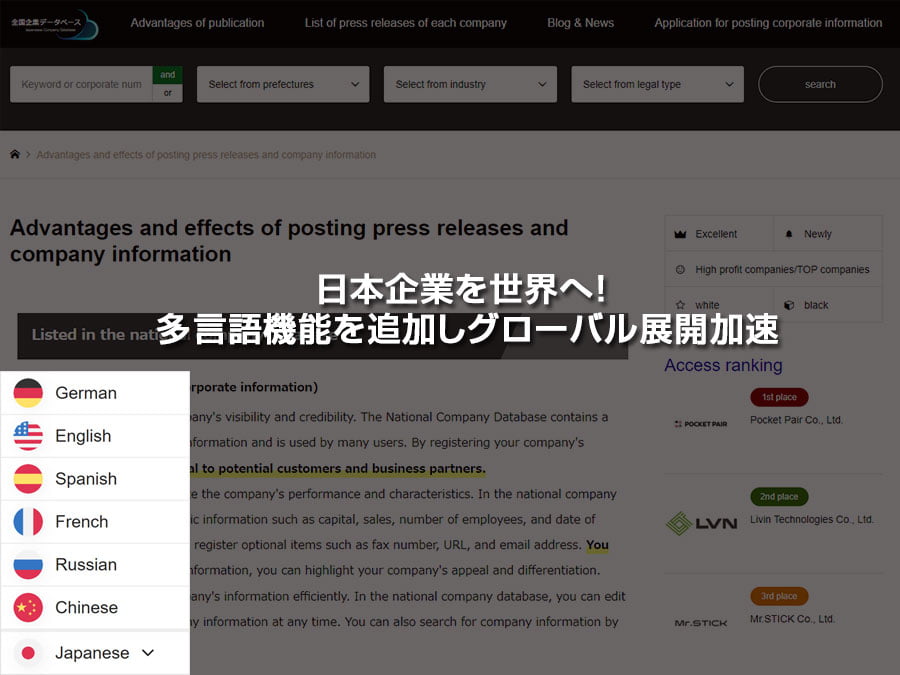
Task: Switch search condition to 'or'
Action: 167,91
